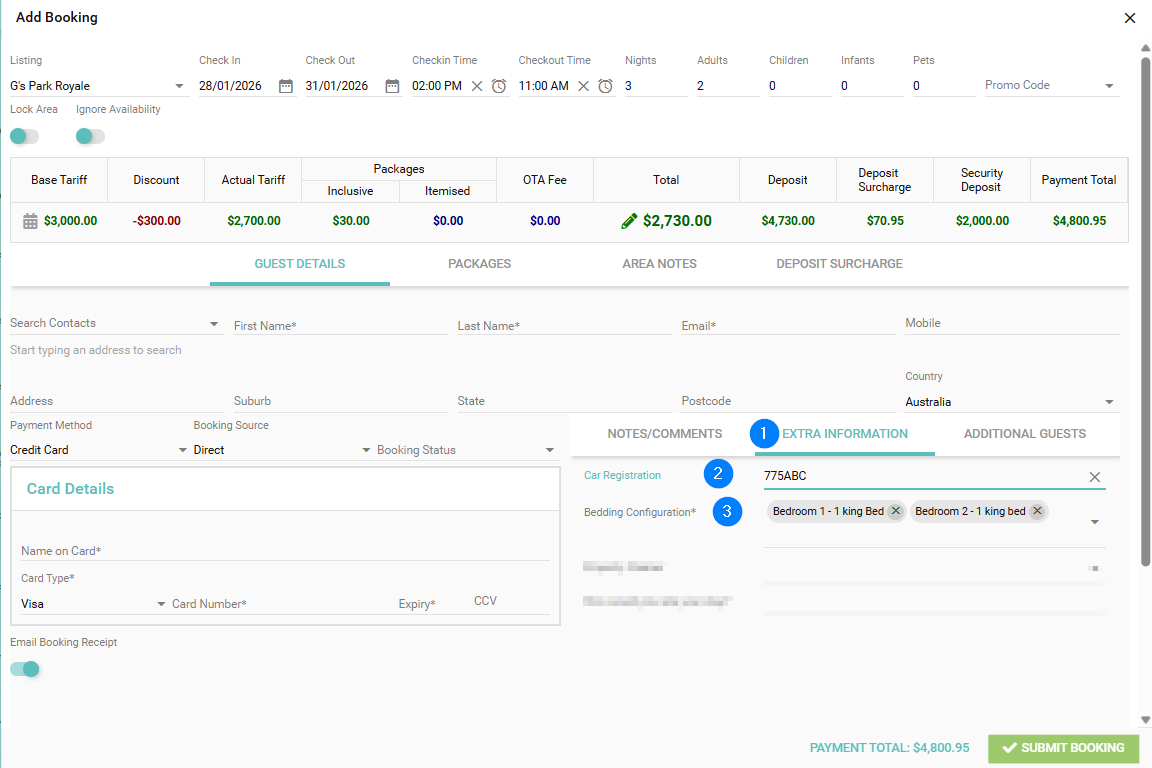Image resolution: width=1152 pixels, height=768 pixels.
Task: Open the Check In calendar picker
Action: coord(286,86)
